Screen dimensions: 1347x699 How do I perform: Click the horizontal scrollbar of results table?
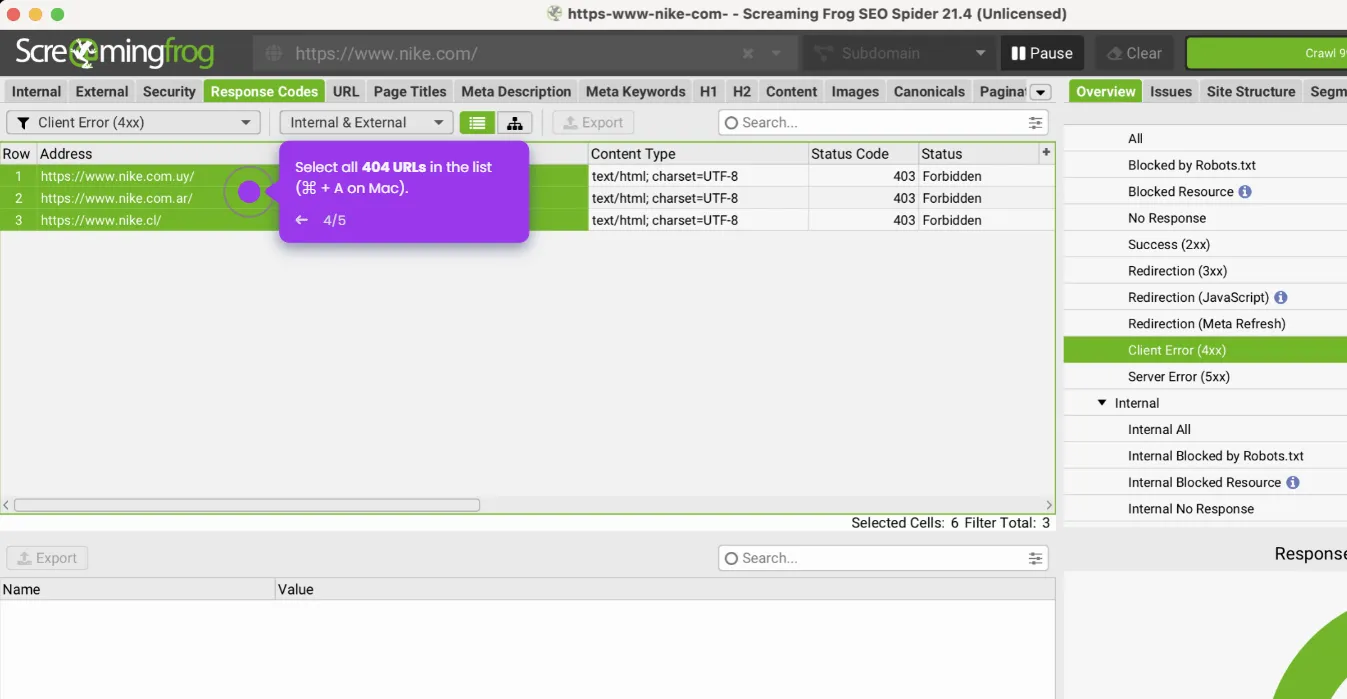246,505
